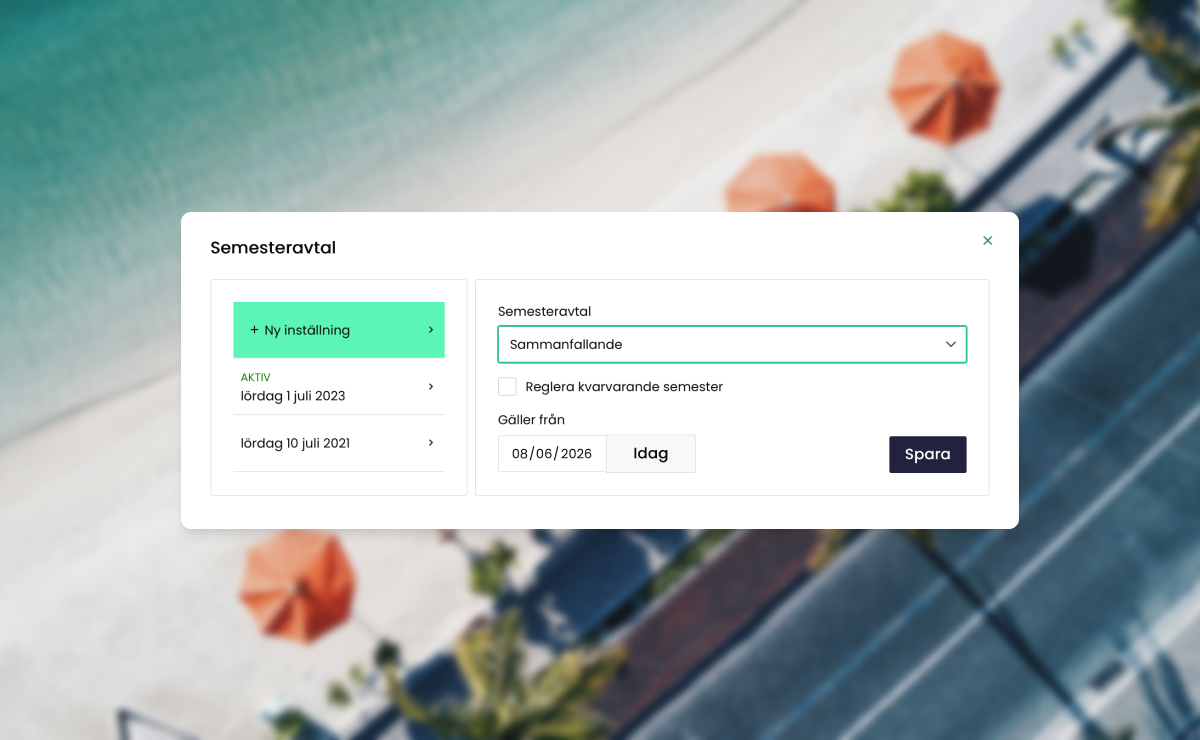Click the 'Gäller från' label
Image resolution: width=1200 pixels, height=740 pixels.
(532, 420)
